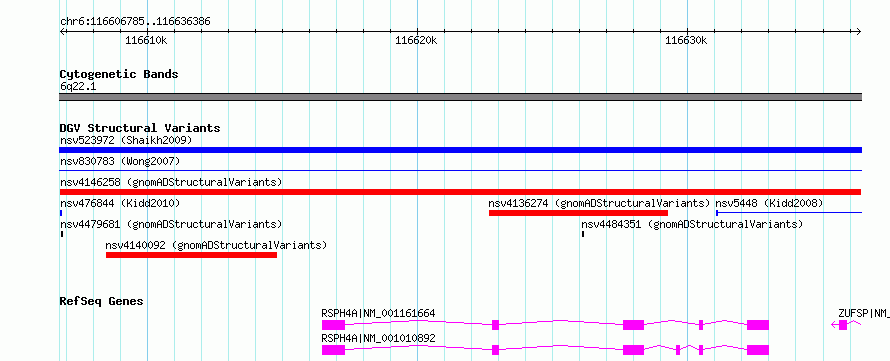
Task: Click the nsv4146258 gnomAD variant label
Action: point(171,182)
